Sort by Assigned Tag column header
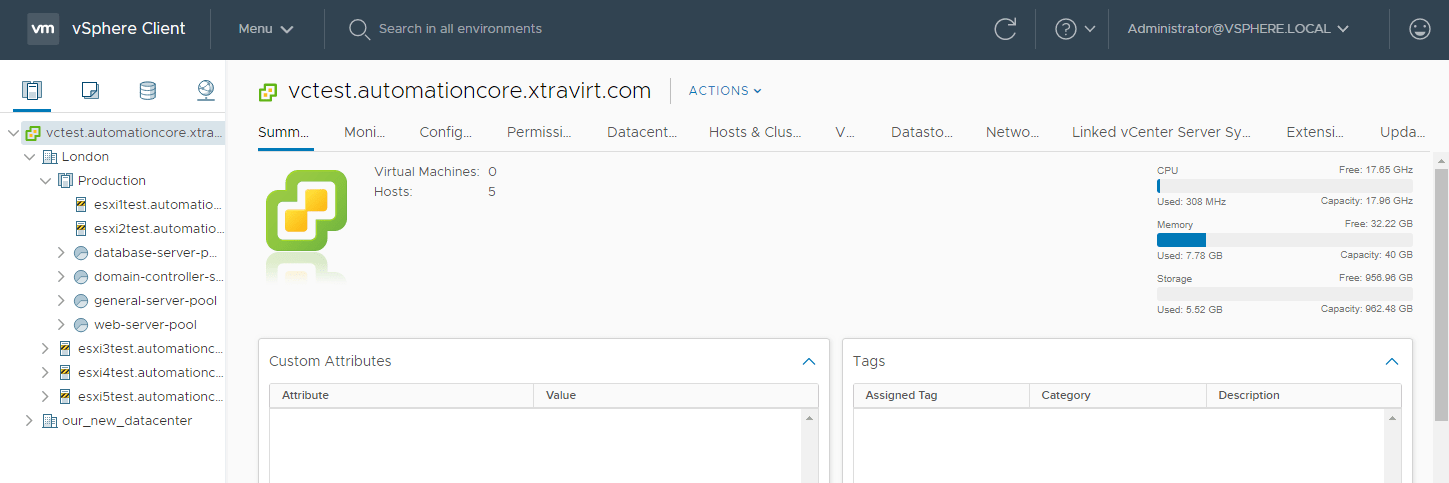This screenshot has height=483, width=1449. [x=942, y=395]
